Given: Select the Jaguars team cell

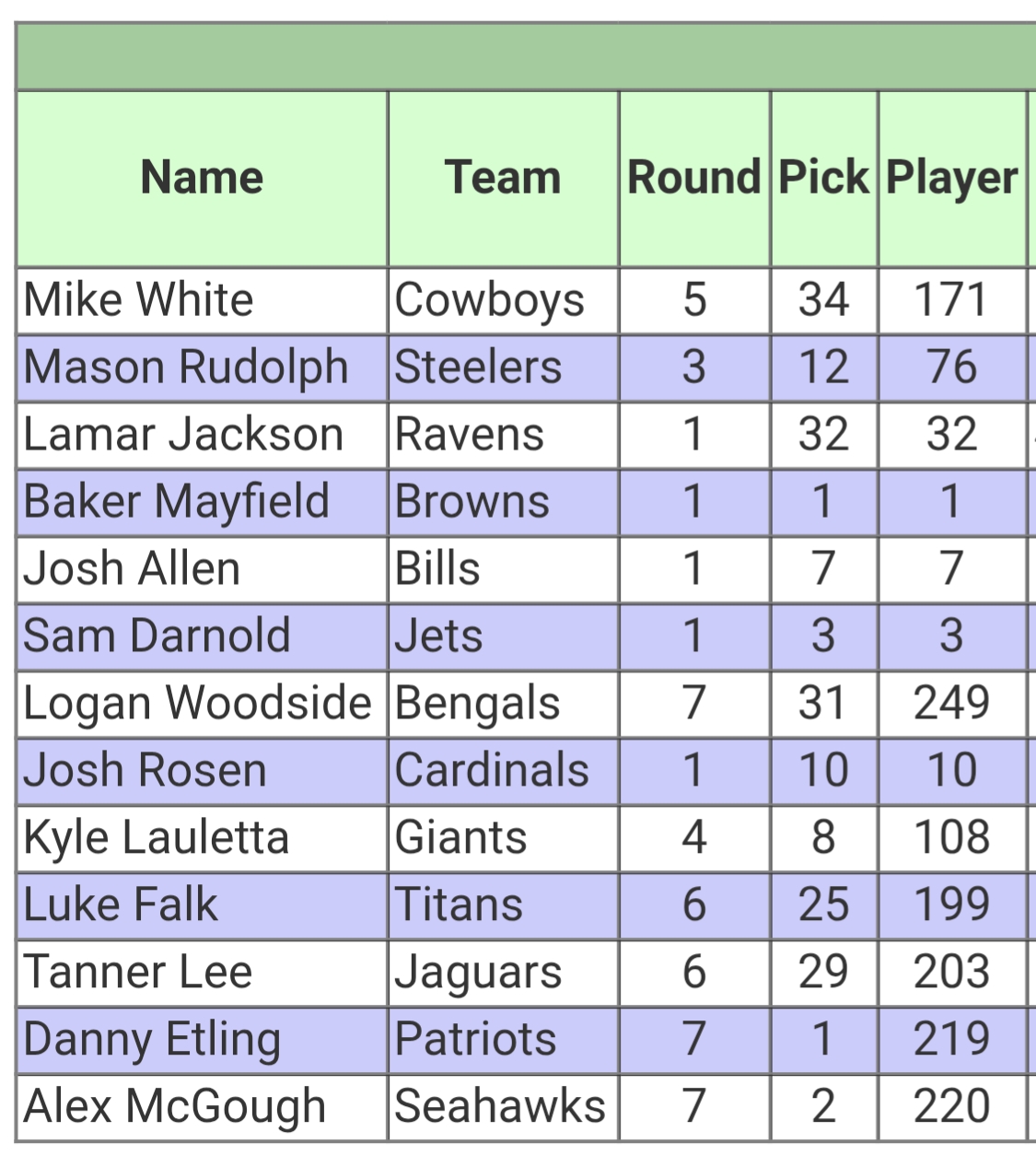Looking at the screenshot, I should pyautogui.click(x=478, y=973).
